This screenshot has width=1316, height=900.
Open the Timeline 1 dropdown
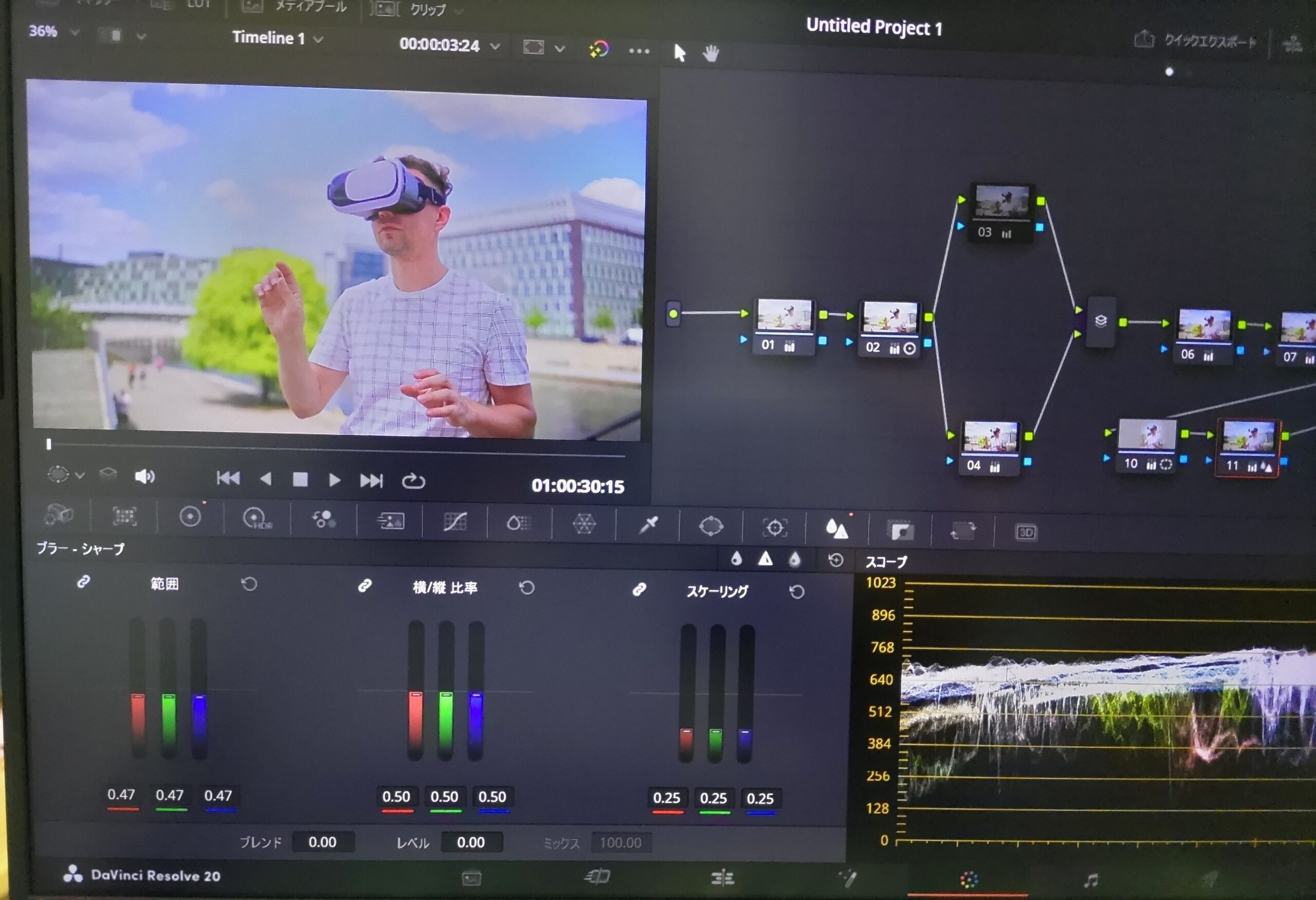click(318, 39)
